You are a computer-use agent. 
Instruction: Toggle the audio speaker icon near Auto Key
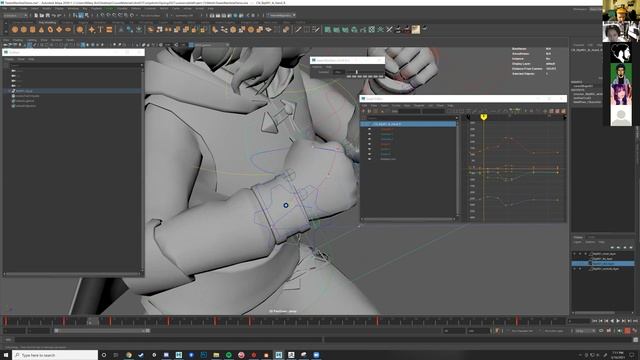(x=620, y=331)
